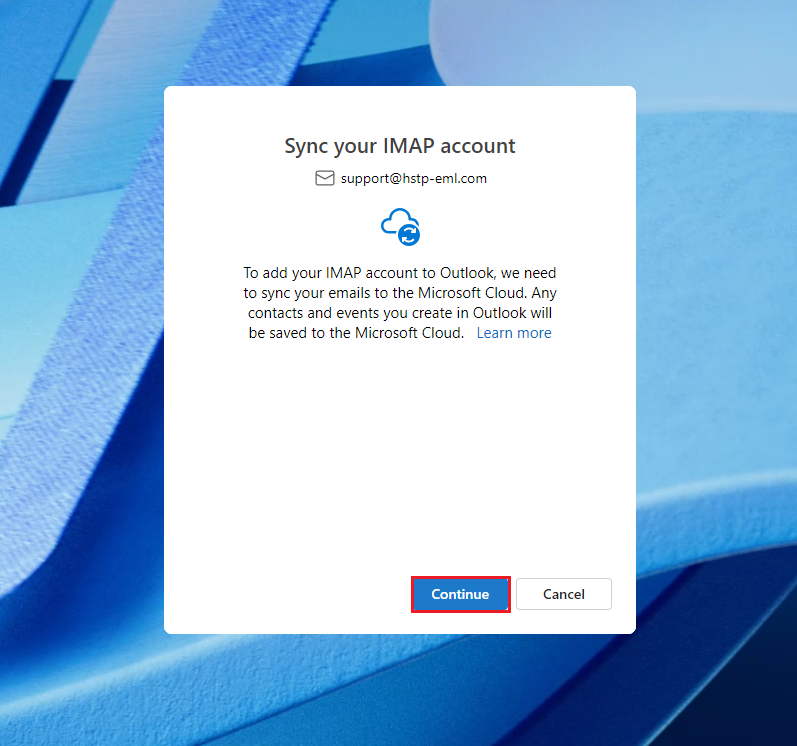This screenshot has width=797, height=746.
Task: Click the blank center of the dialog
Action: pyautogui.click(x=399, y=450)
